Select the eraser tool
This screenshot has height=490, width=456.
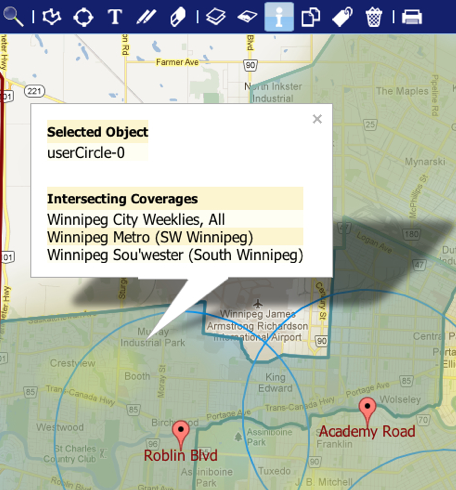click(x=178, y=17)
